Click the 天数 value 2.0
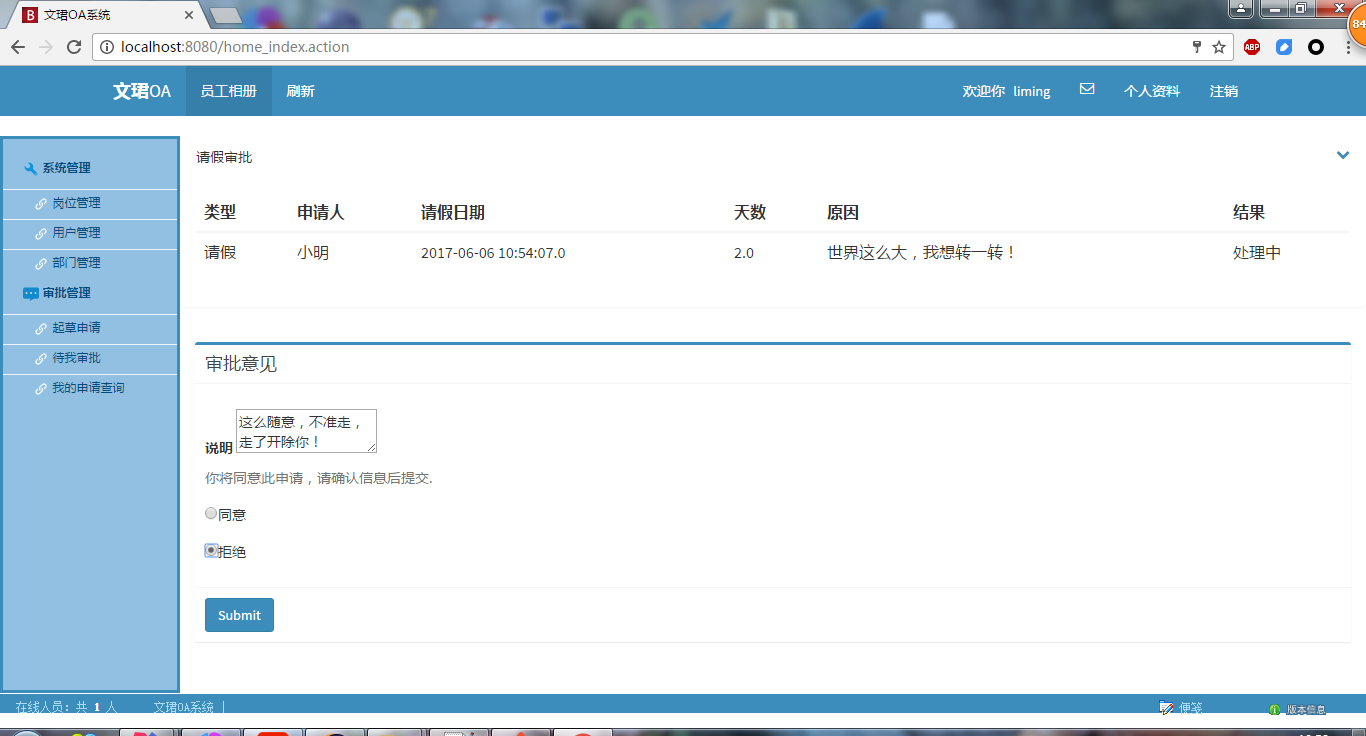Image resolution: width=1366 pixels, height=736 pixels. [x=744, y=253]
